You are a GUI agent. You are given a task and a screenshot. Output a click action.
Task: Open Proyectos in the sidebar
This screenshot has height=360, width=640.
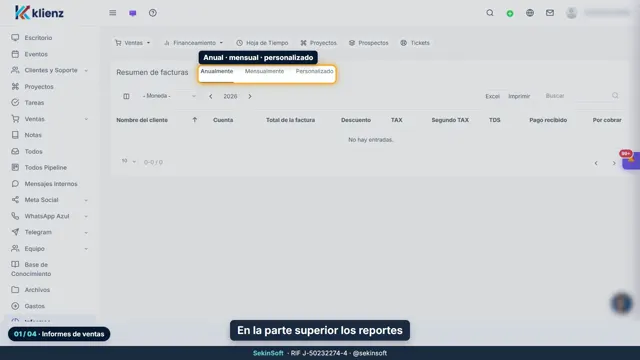pyautogui.click(x=39, y=87)
